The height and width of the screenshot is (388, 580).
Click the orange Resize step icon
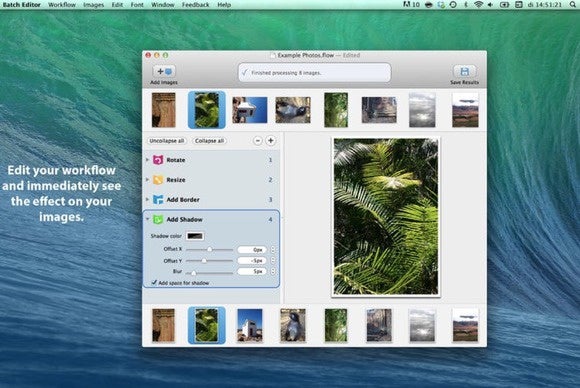coord(158,180)
